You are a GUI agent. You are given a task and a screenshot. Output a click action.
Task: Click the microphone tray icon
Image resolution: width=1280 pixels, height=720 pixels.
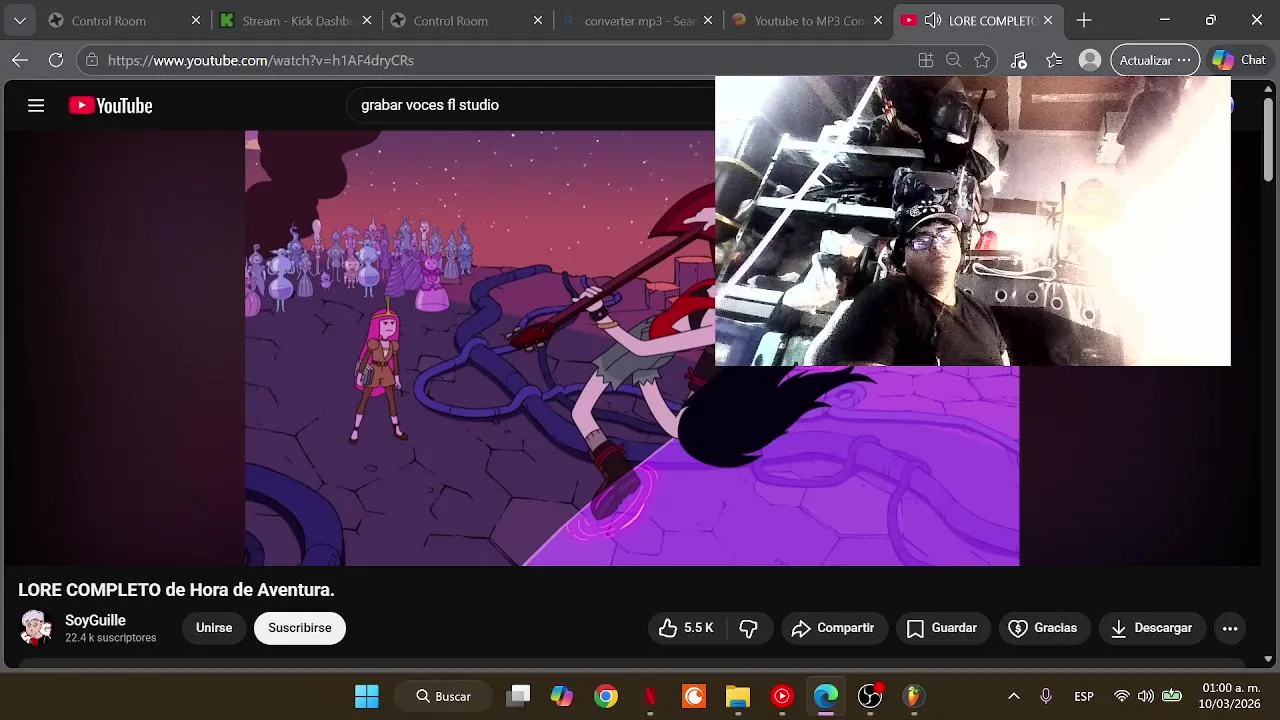1046,696
